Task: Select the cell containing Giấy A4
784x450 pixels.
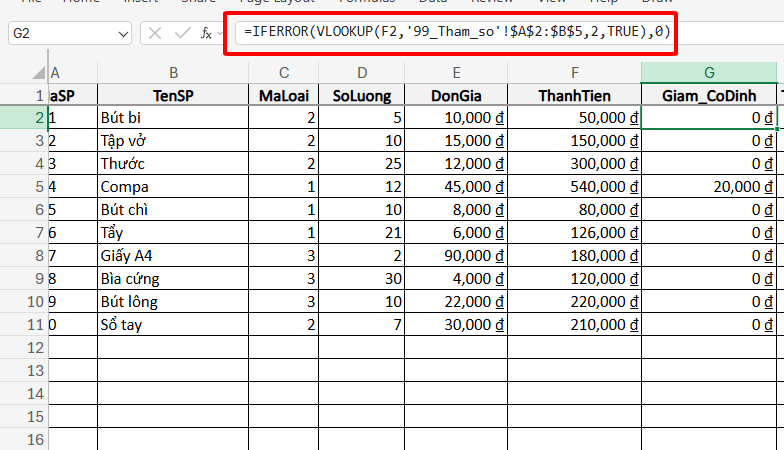Action: [x=173, y=256]
